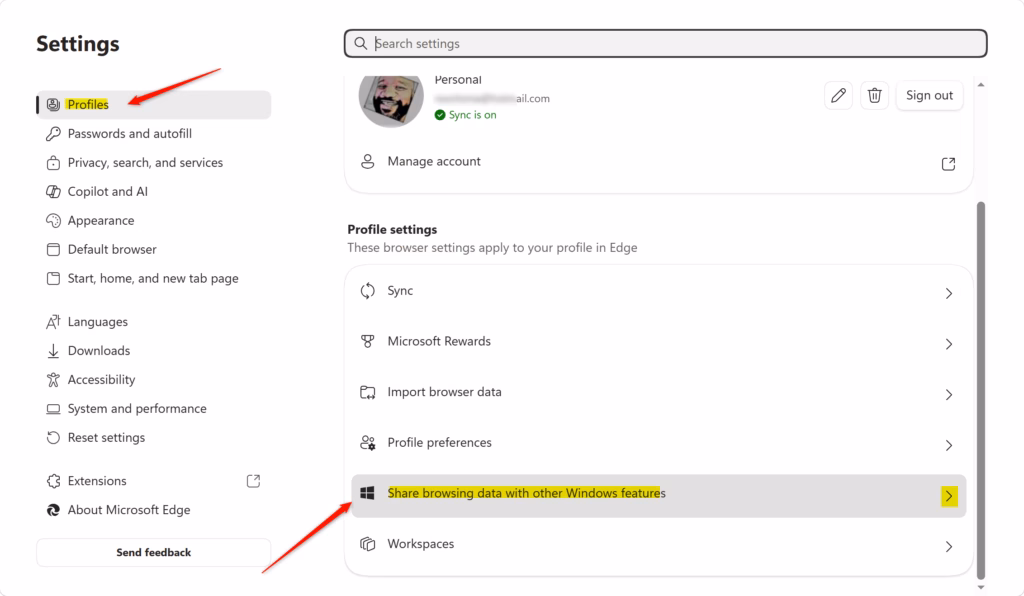Select System and performance
Image resolution: width=1024 pixels, height=596 pixels.
click(x=153, y=409)
